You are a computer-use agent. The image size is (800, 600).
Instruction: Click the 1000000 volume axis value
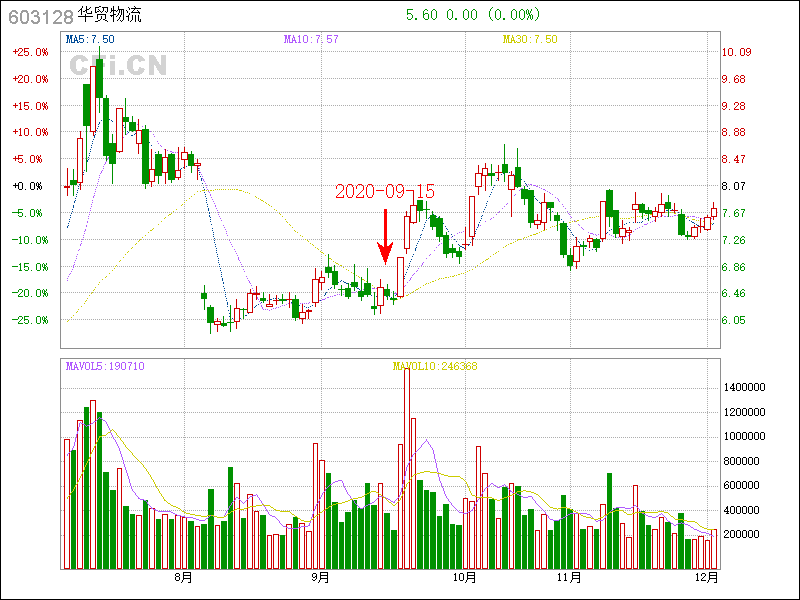click(x=745, y=436)
